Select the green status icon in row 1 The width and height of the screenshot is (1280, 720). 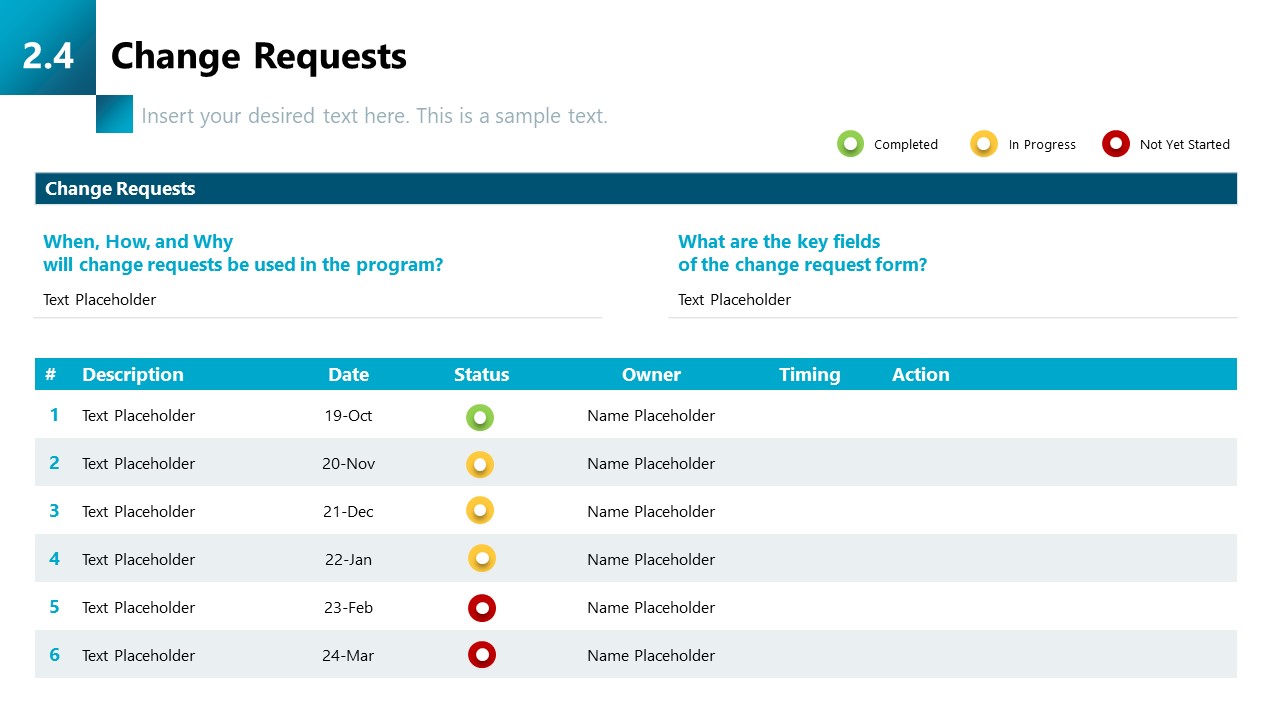click(x=480, y=417)
